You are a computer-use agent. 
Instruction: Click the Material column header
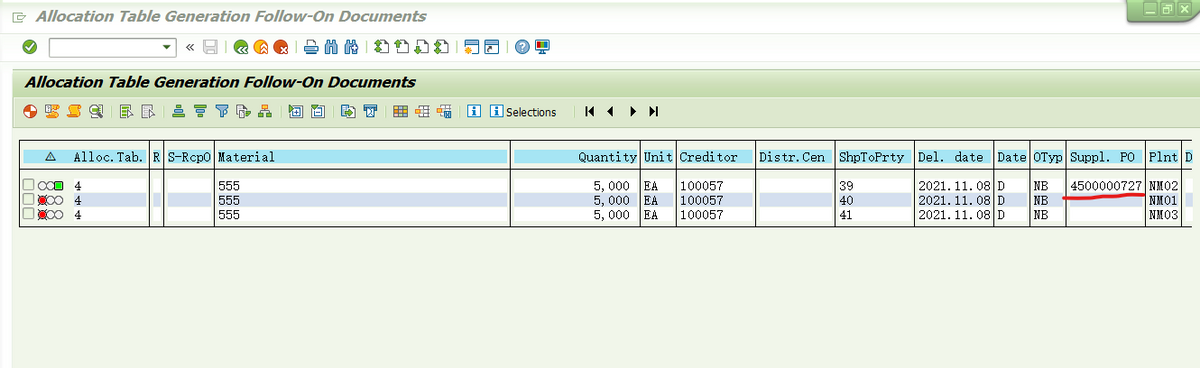click(x=363, y=157)
